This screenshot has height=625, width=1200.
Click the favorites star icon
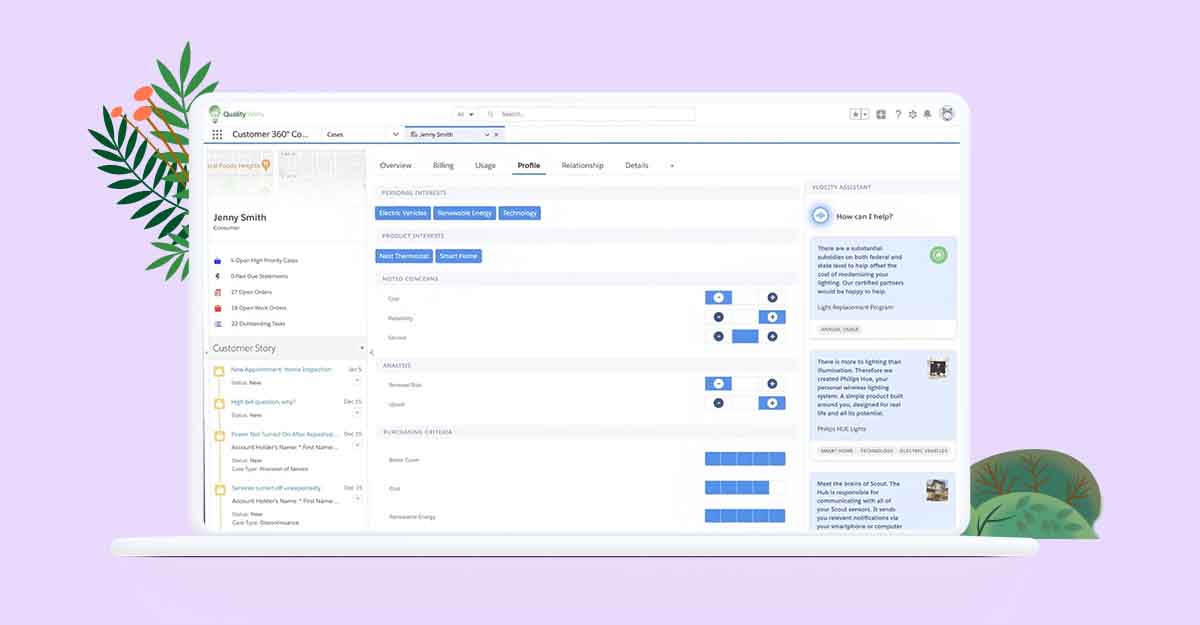tap(856, 114)
